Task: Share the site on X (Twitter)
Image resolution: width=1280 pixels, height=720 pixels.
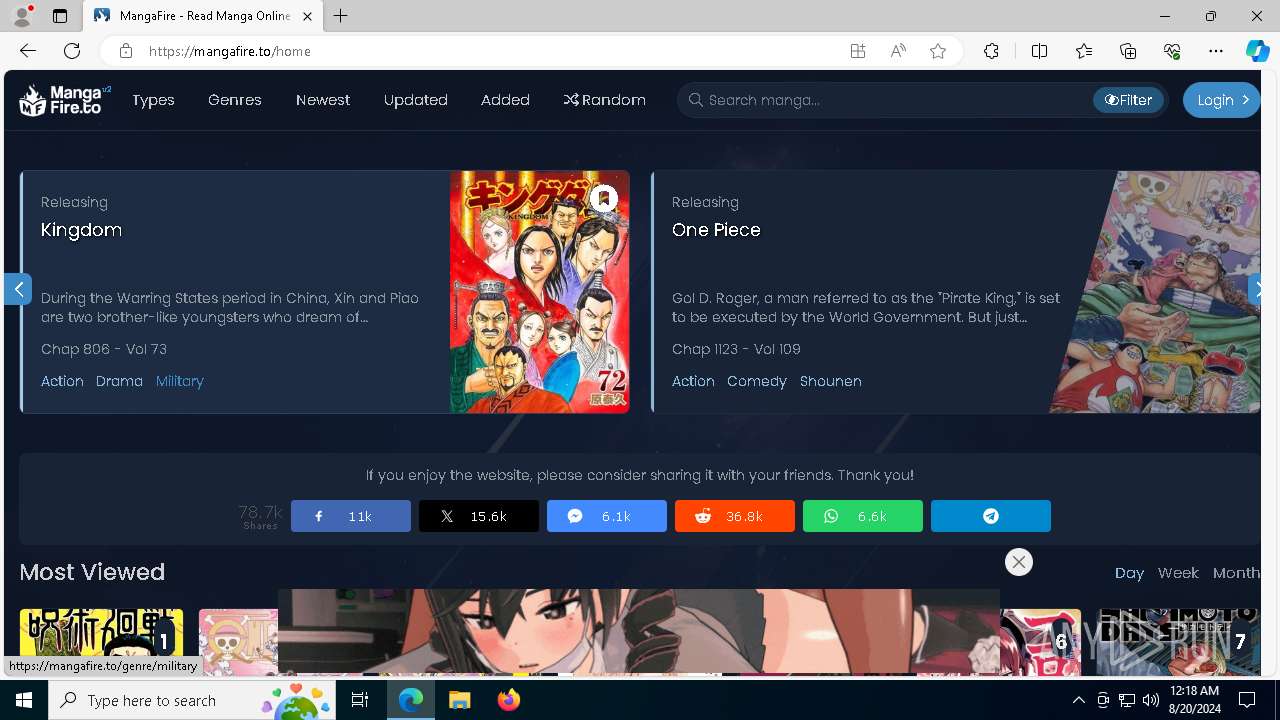Action: [x=479, y=516]
